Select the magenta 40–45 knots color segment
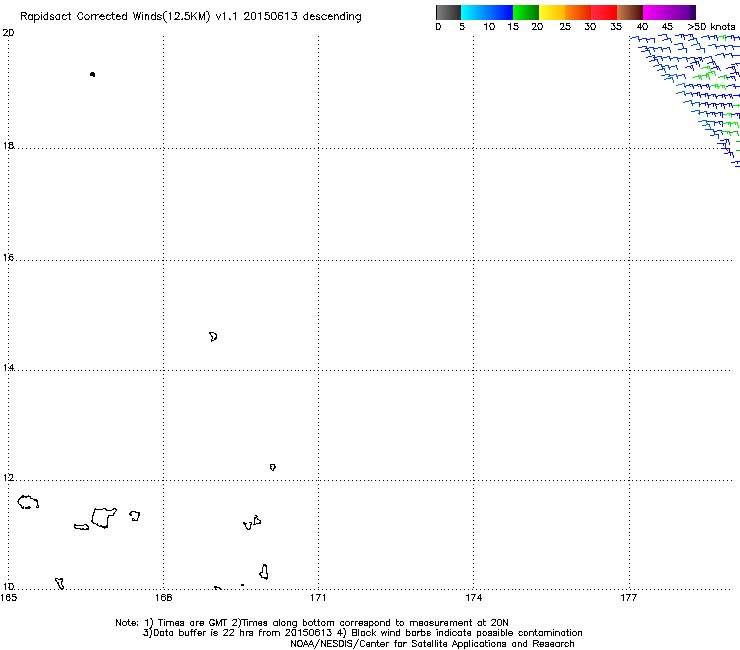Viewport: 740px width, 650px height. point(656,12)
